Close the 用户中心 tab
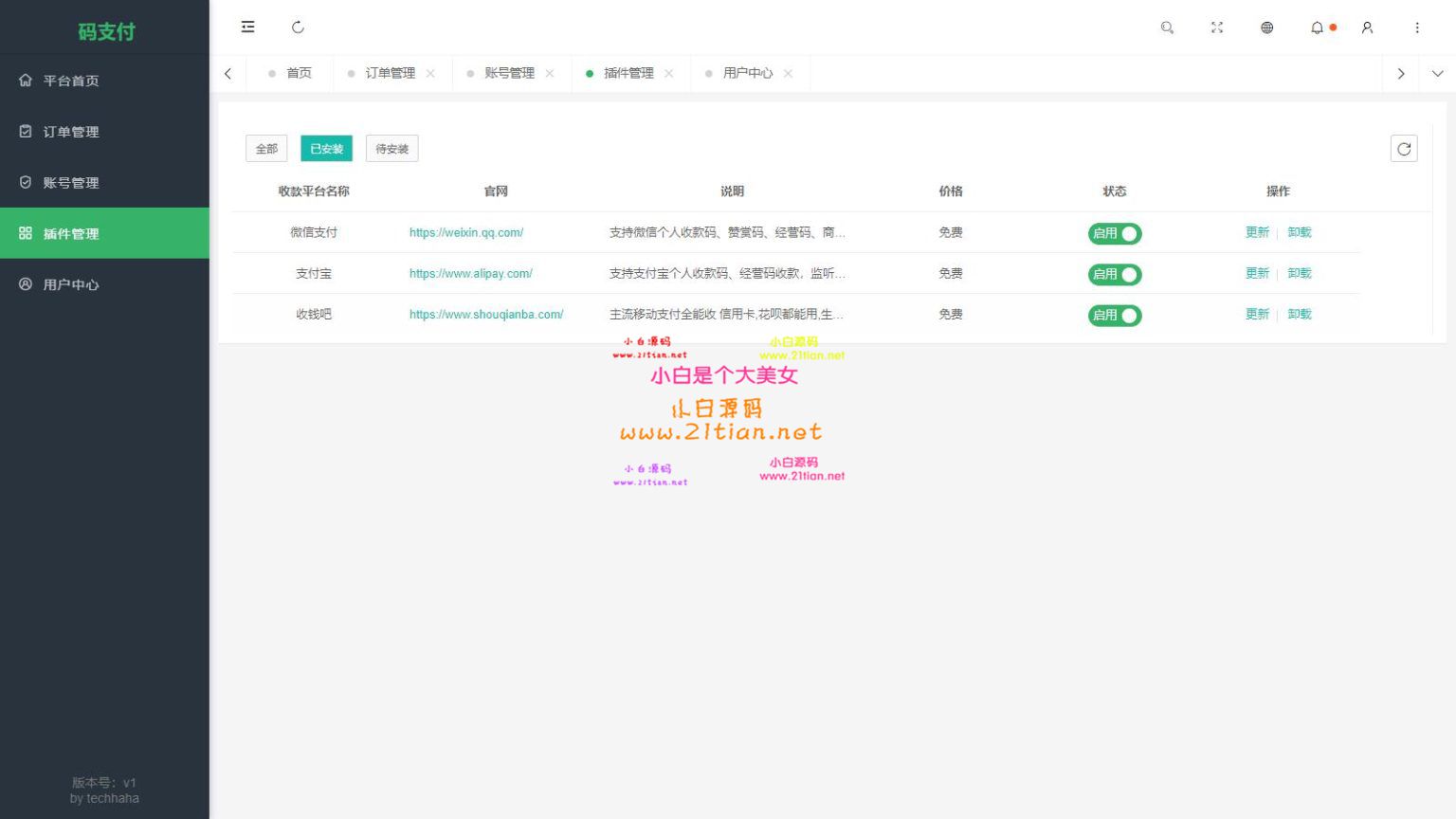Screen dimensions: 1456x819 (x=789, y=73)
